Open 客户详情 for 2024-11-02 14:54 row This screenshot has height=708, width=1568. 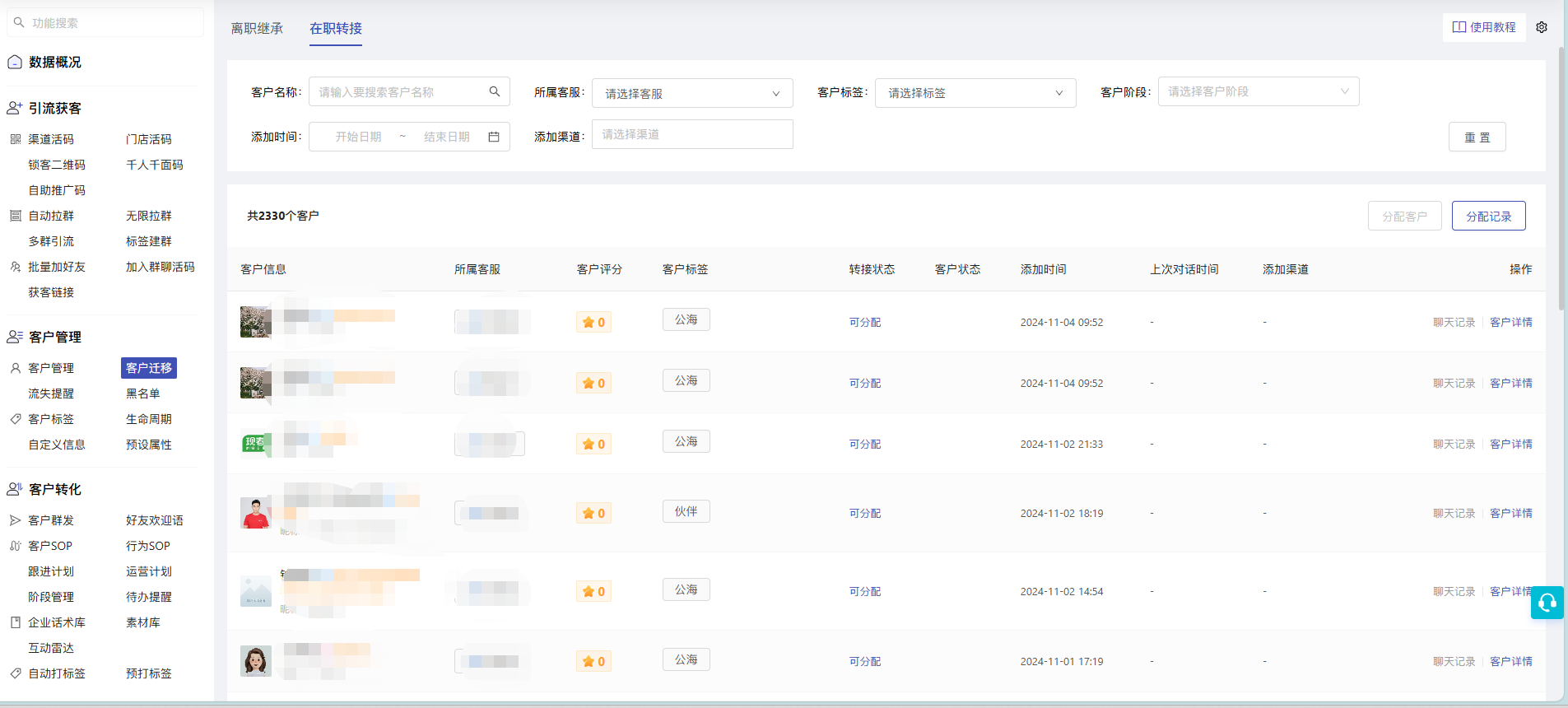tap(1511, 591)
